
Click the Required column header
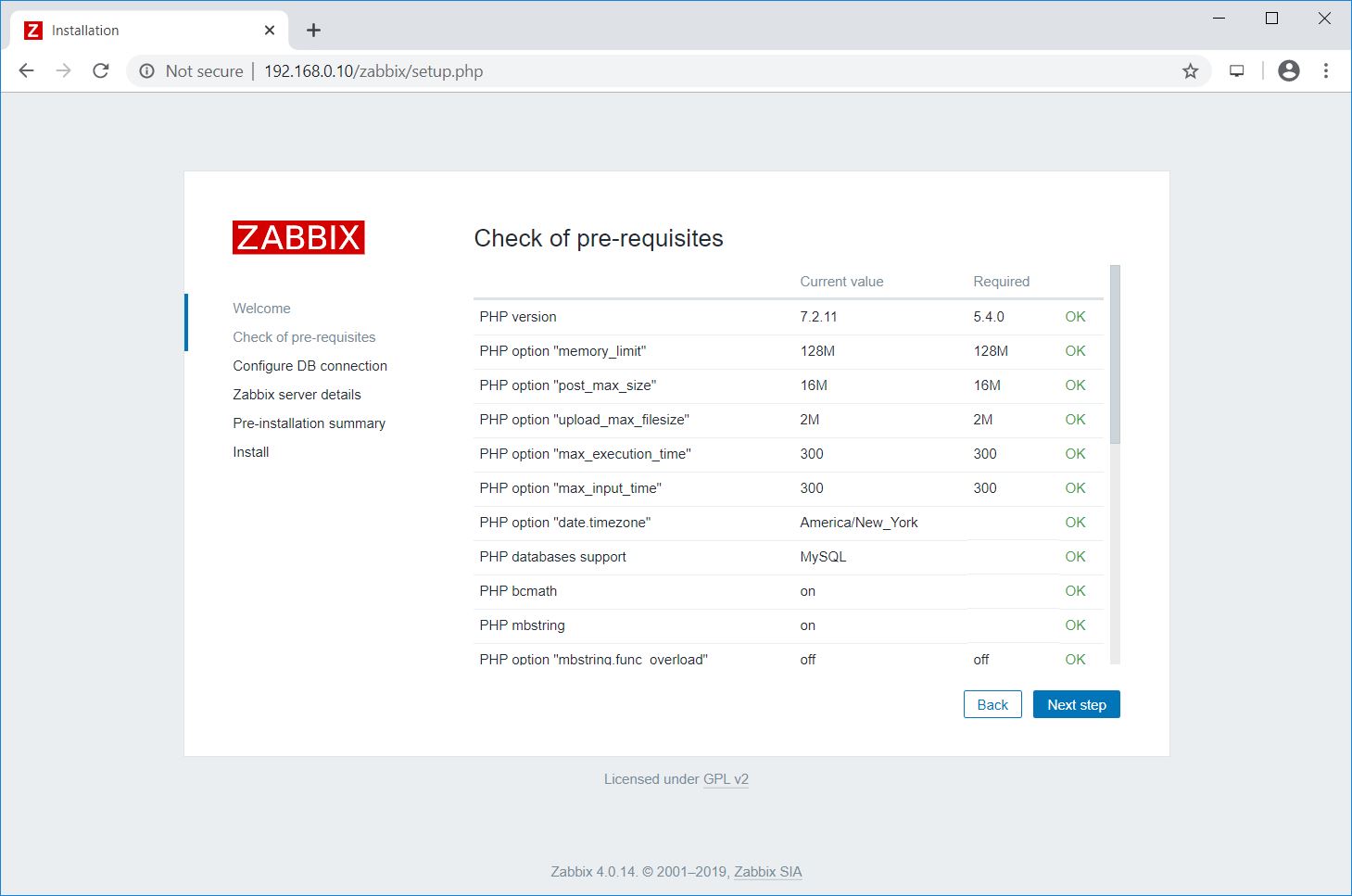(1001, 282)
